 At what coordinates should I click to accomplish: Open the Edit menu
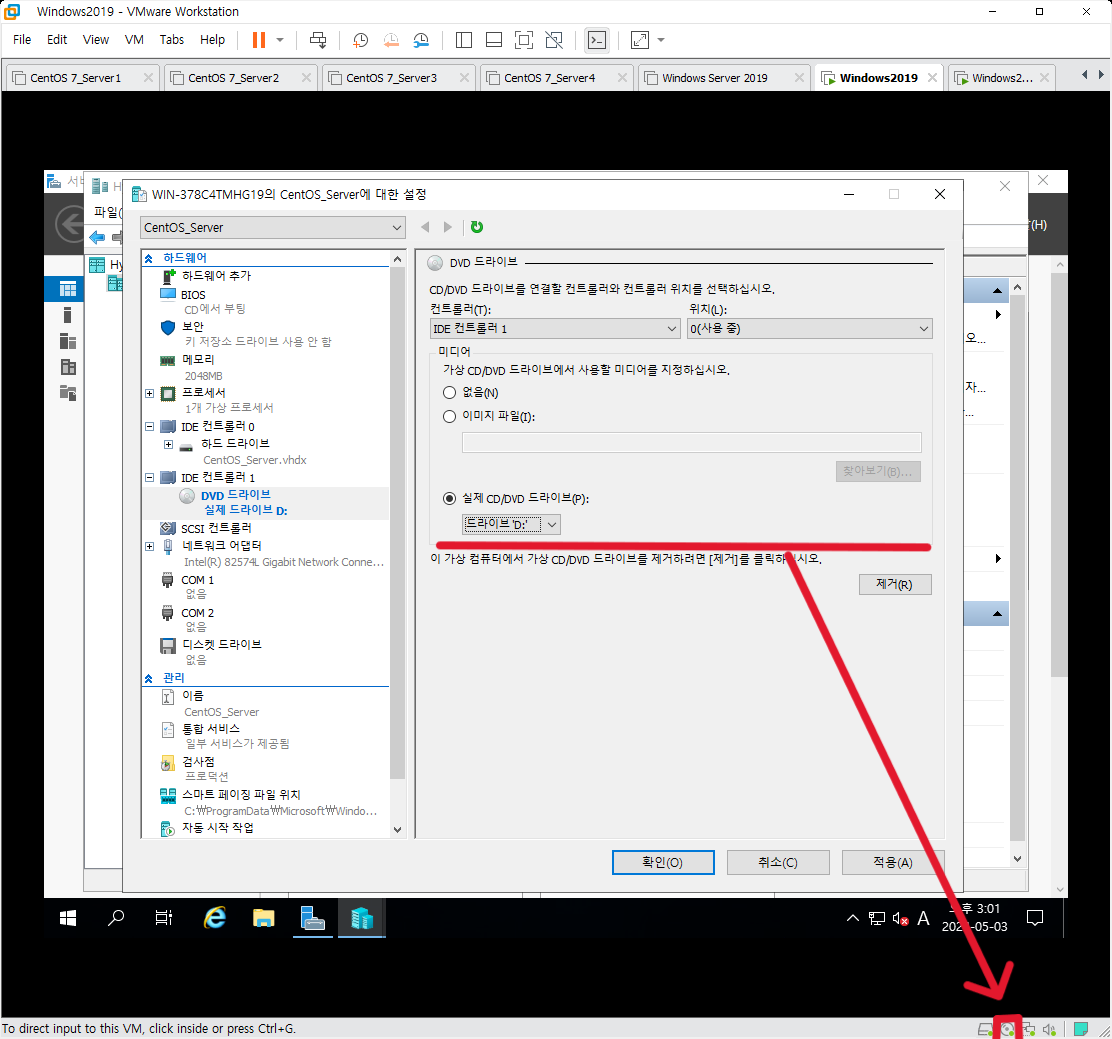coord(57,40)
